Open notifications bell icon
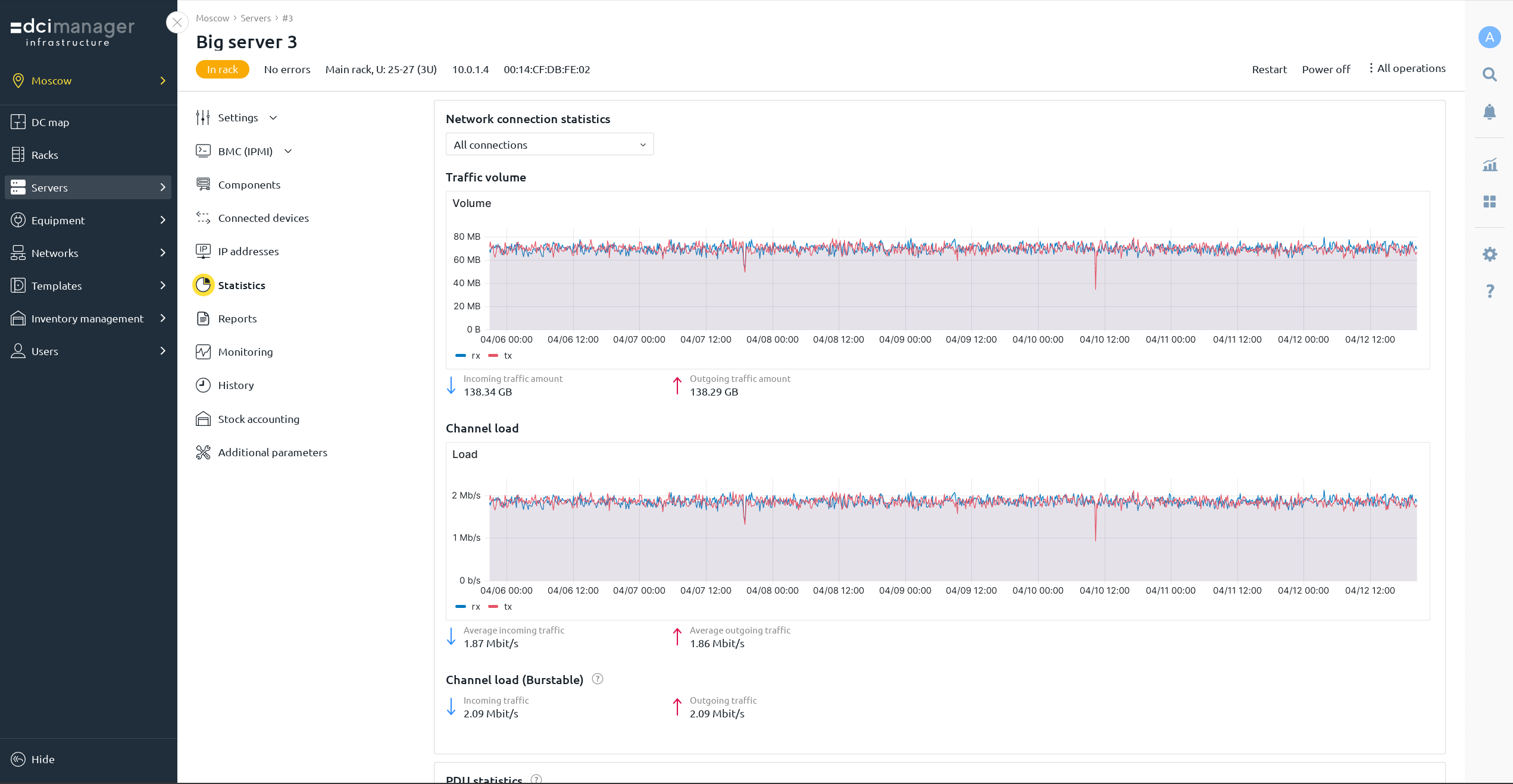The width and height of the screenshot is (1513, 784). click(1489, 112)
